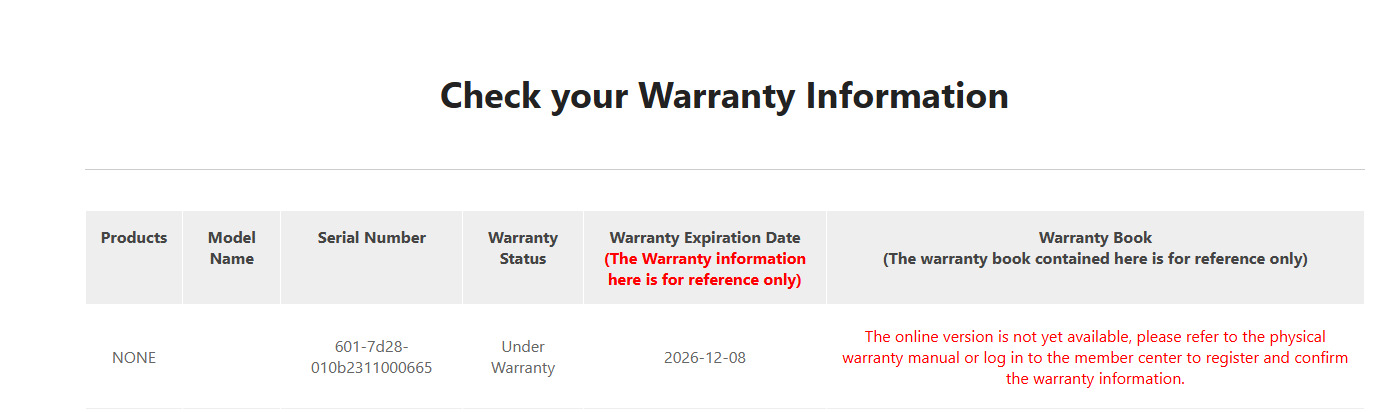This screenshot has height=412, width=1379.
Task: Click "The online version is not yet available" text
Action: click(998, 337)
